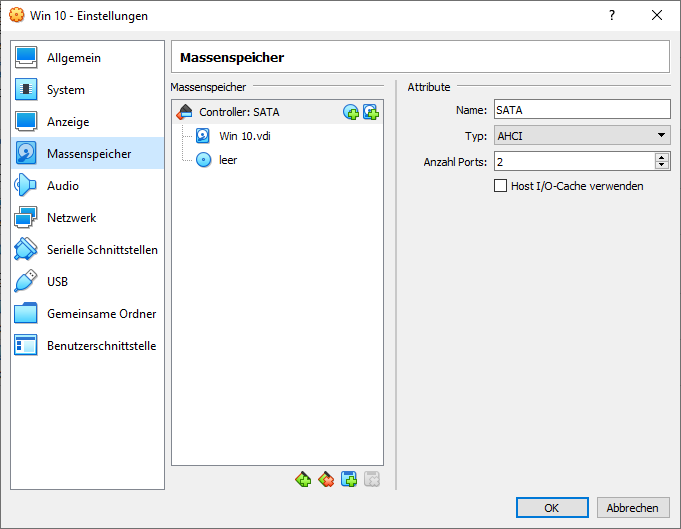Close the Einstellungen dialog
The height and width of the screenshot is (529, 681).
[x=657, y=16]
